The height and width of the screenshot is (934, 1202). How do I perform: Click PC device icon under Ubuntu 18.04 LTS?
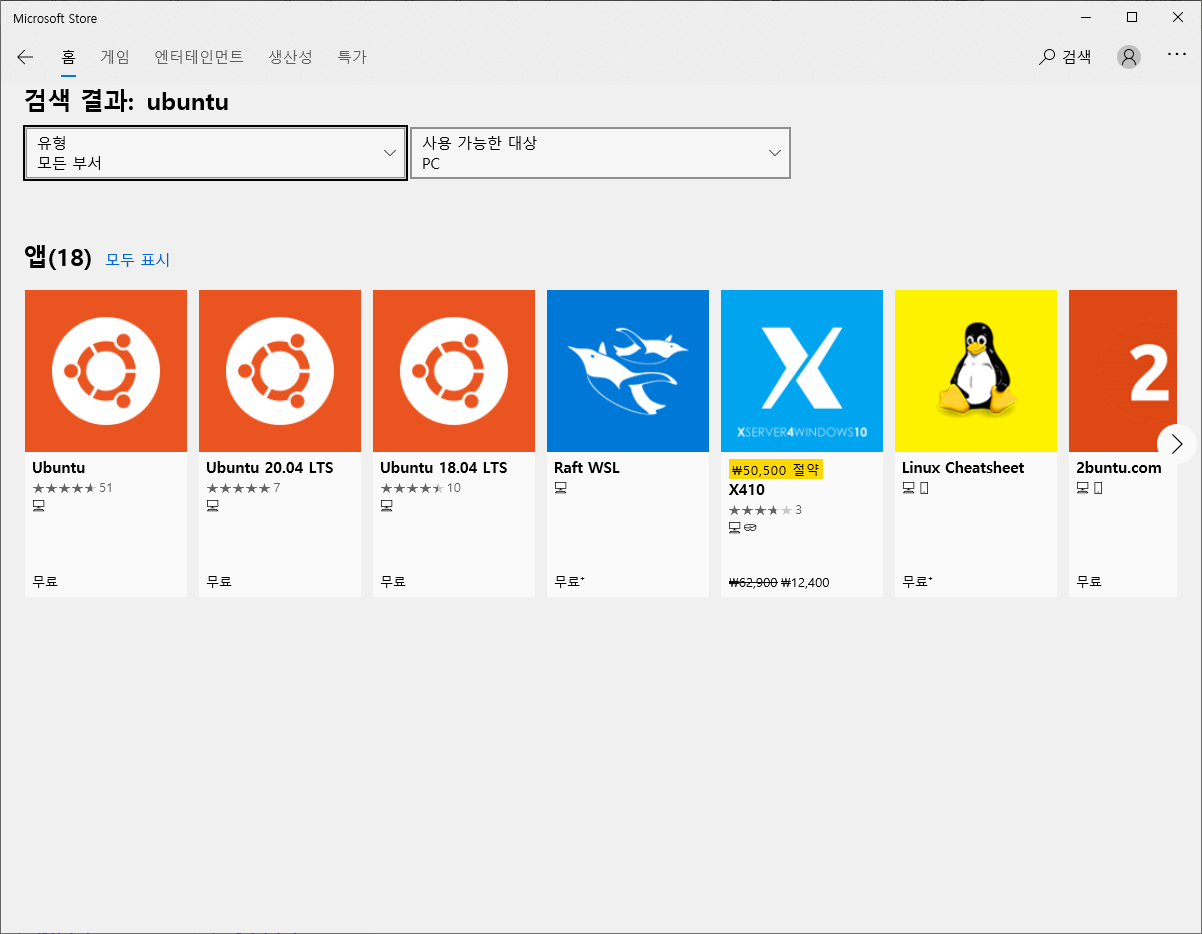(387, 506)
